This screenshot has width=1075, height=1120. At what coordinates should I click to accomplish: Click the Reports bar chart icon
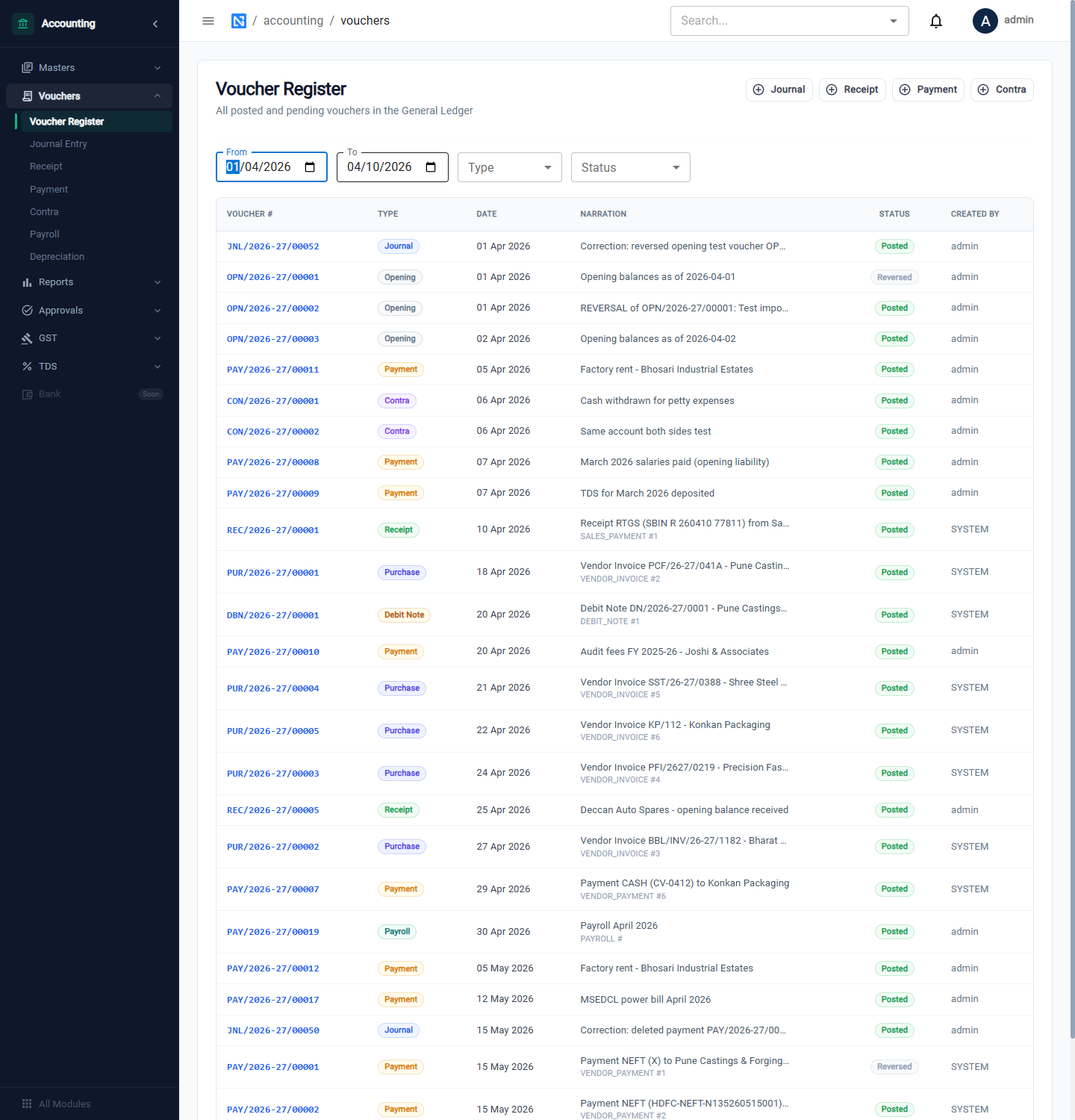pyautogui.click(x=28, y=282)
